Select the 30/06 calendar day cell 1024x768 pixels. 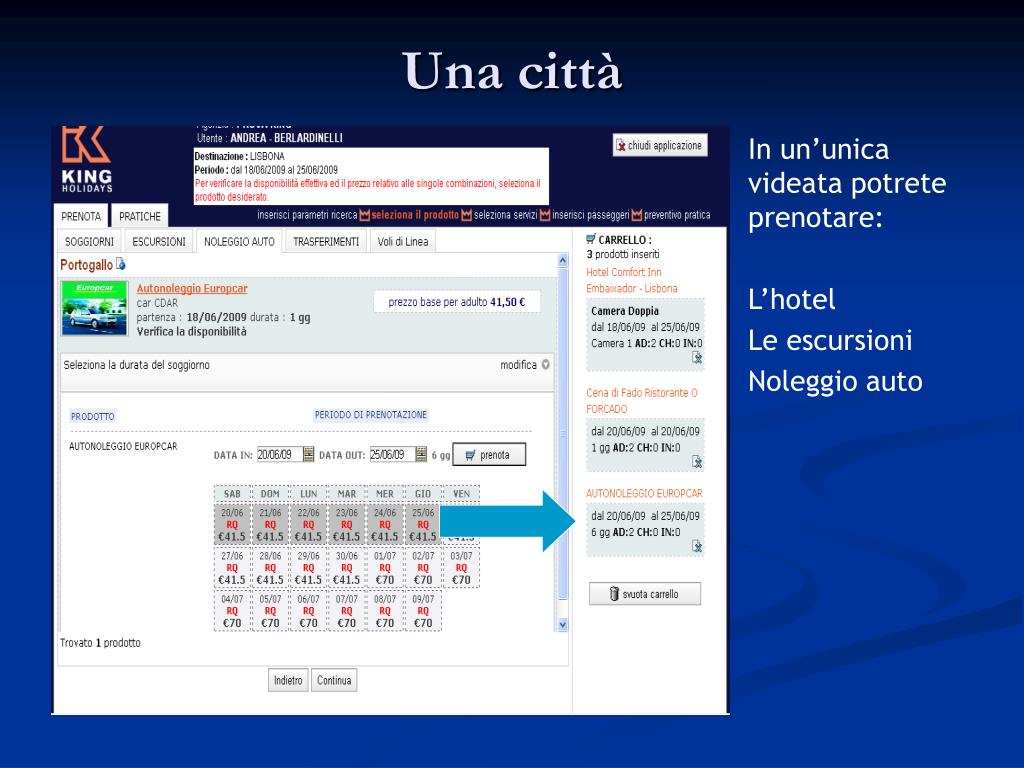pyautogui.click(x=346, y=568)
